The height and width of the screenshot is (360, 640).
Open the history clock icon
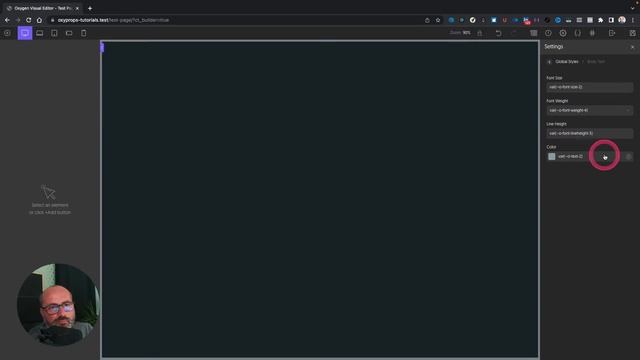[x=548, y=33]
